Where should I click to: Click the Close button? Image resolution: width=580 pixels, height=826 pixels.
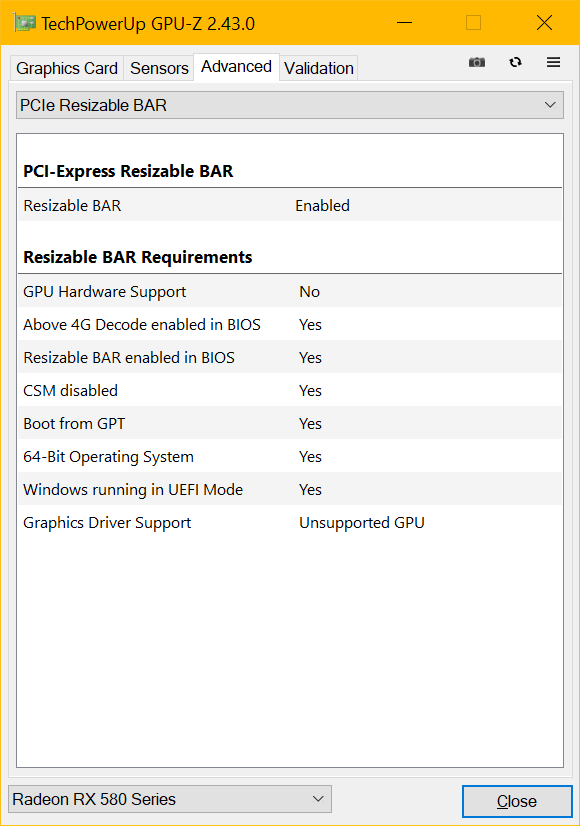(517, 801)
